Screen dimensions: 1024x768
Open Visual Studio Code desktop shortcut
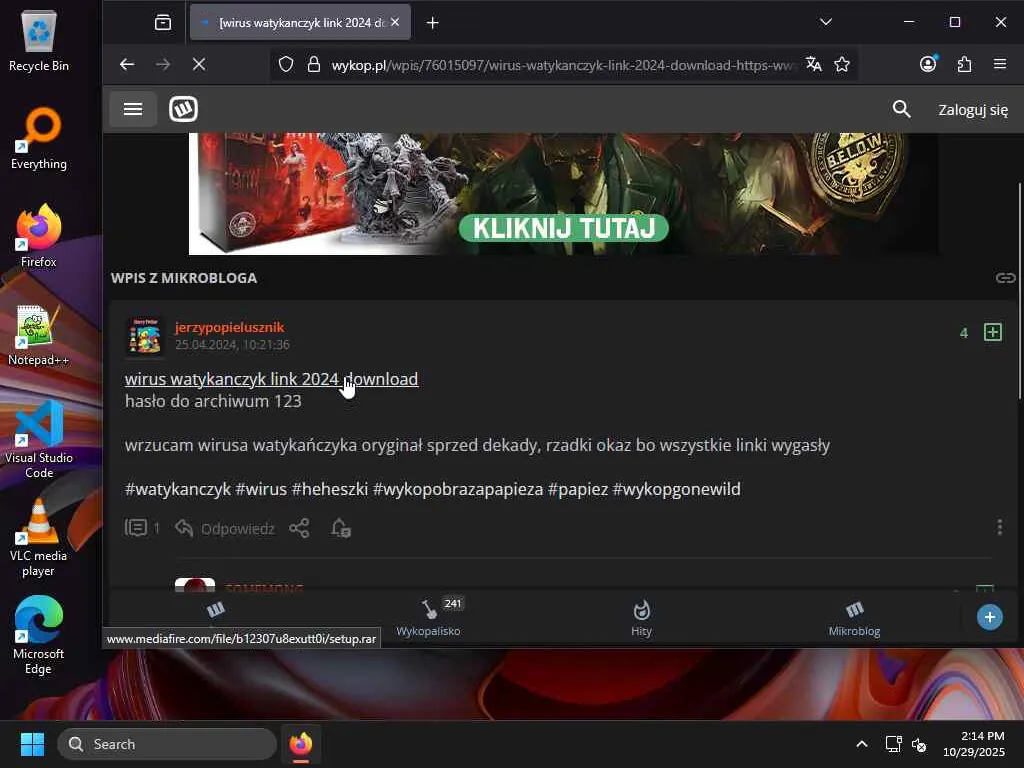(39, 440)
